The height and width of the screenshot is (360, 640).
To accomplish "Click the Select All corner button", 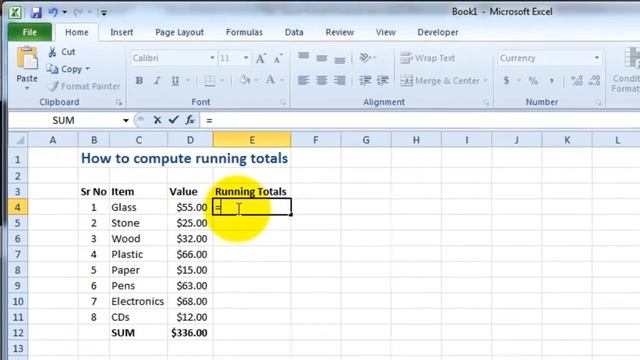I will point(18,140).
